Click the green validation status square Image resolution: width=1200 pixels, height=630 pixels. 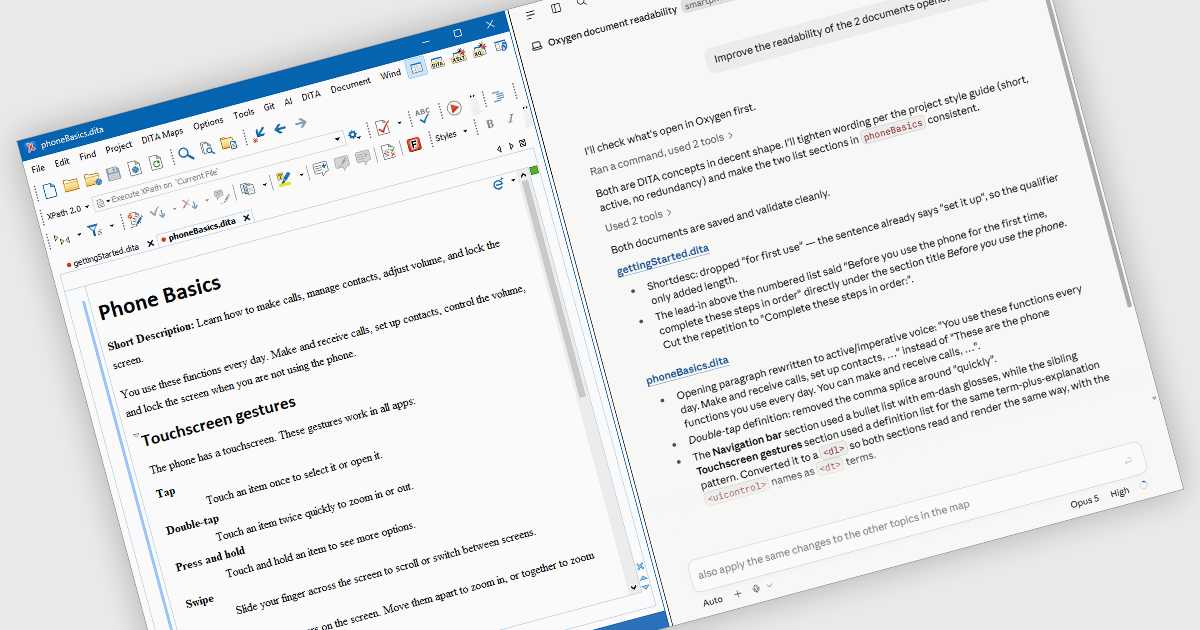coord(534,170)
